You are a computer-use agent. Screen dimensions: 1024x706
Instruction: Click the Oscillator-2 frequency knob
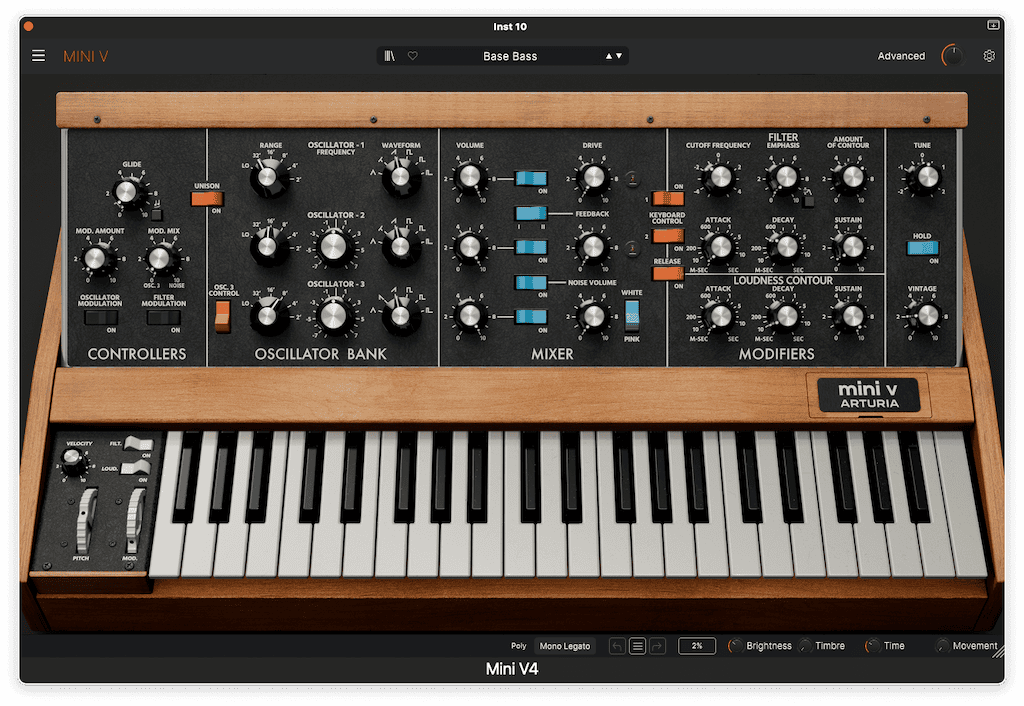click(334, 247)
